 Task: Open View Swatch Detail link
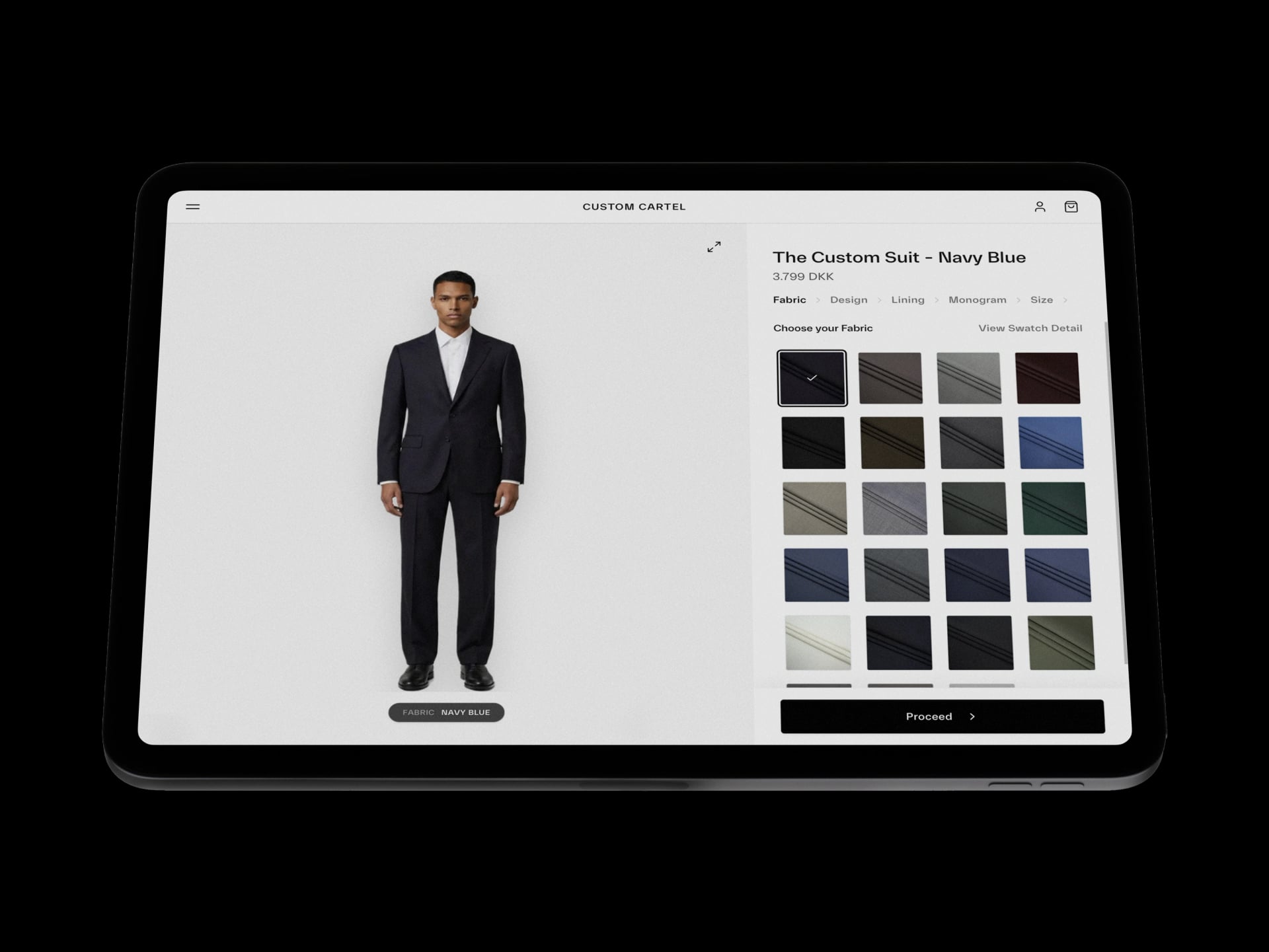point(1030,328)
